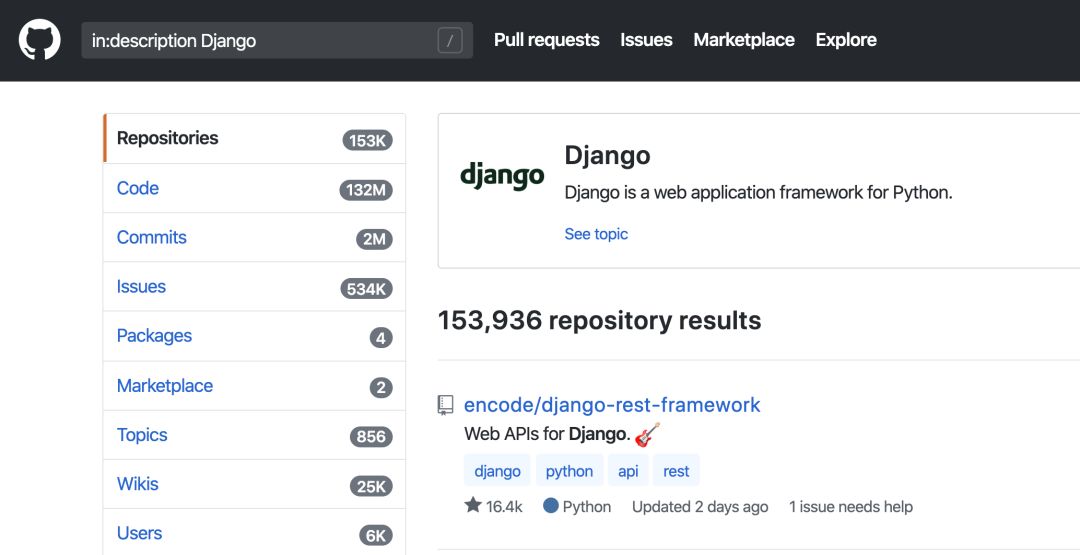This screenshot has height=555, width=1080.
Task: Open Pull requests in the header
Action: point(547,40)
